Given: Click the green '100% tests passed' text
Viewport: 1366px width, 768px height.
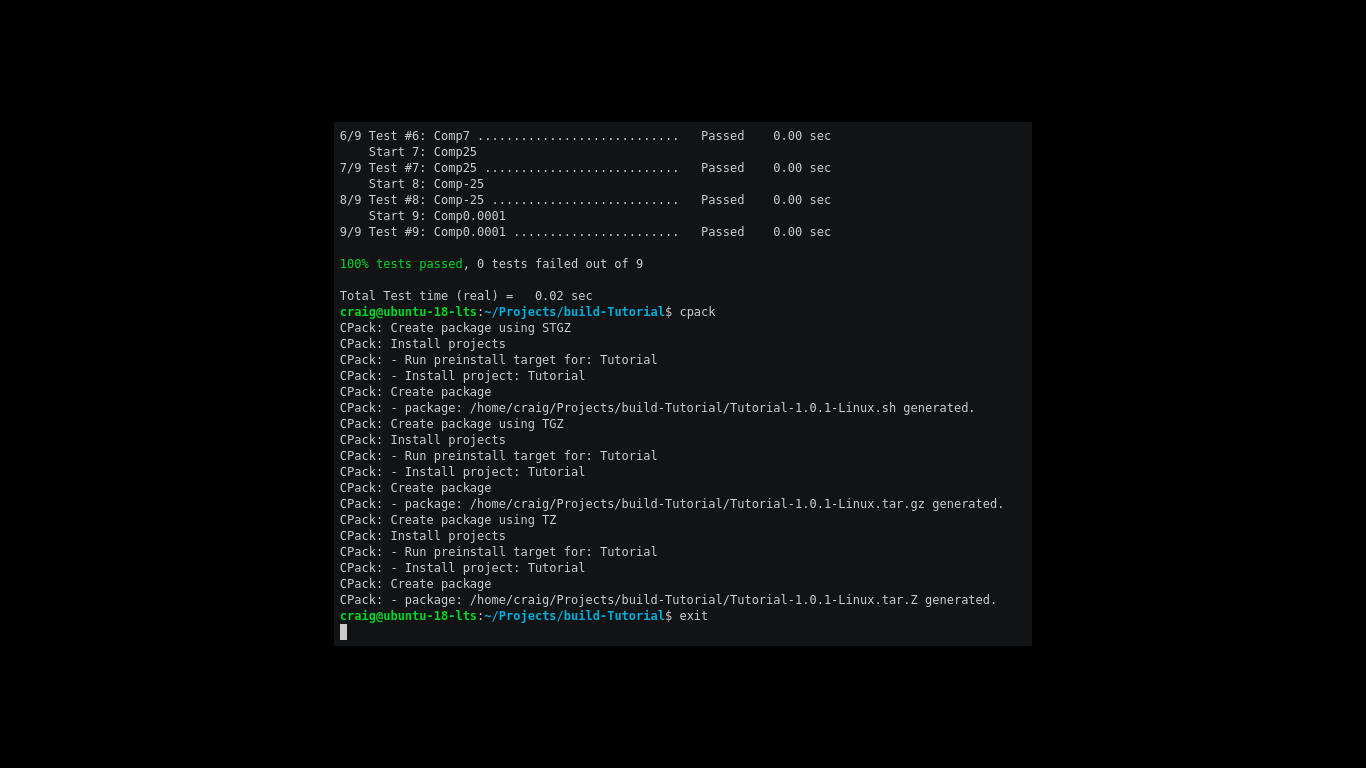Looking at the screenshot, I should point(401,264).
